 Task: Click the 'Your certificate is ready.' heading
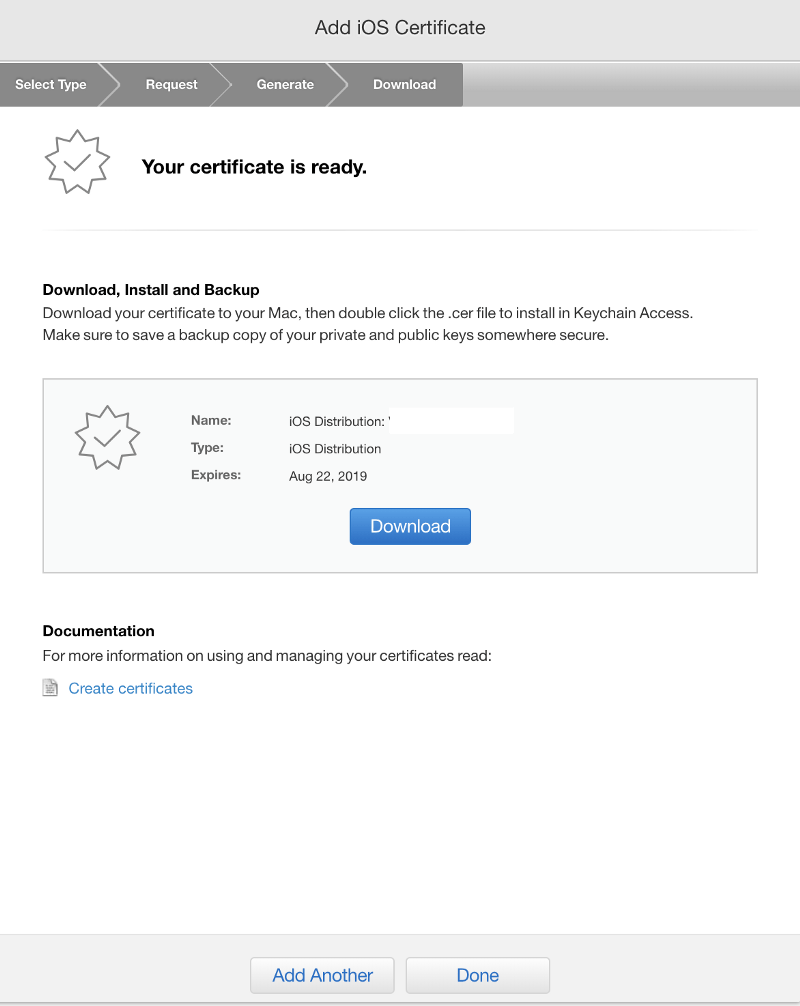click(254, 167)
